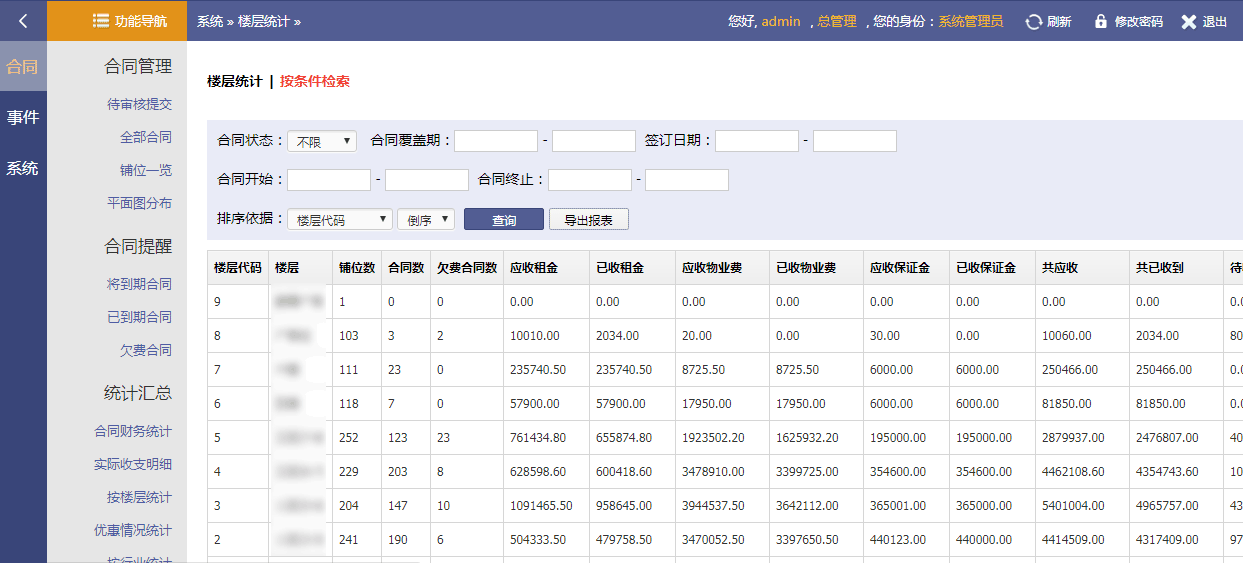Click 铺位数 value 103 in floor 8
Image resolution: width=1243 pixels, height=563 pixels.
click(x=348, y=336)
